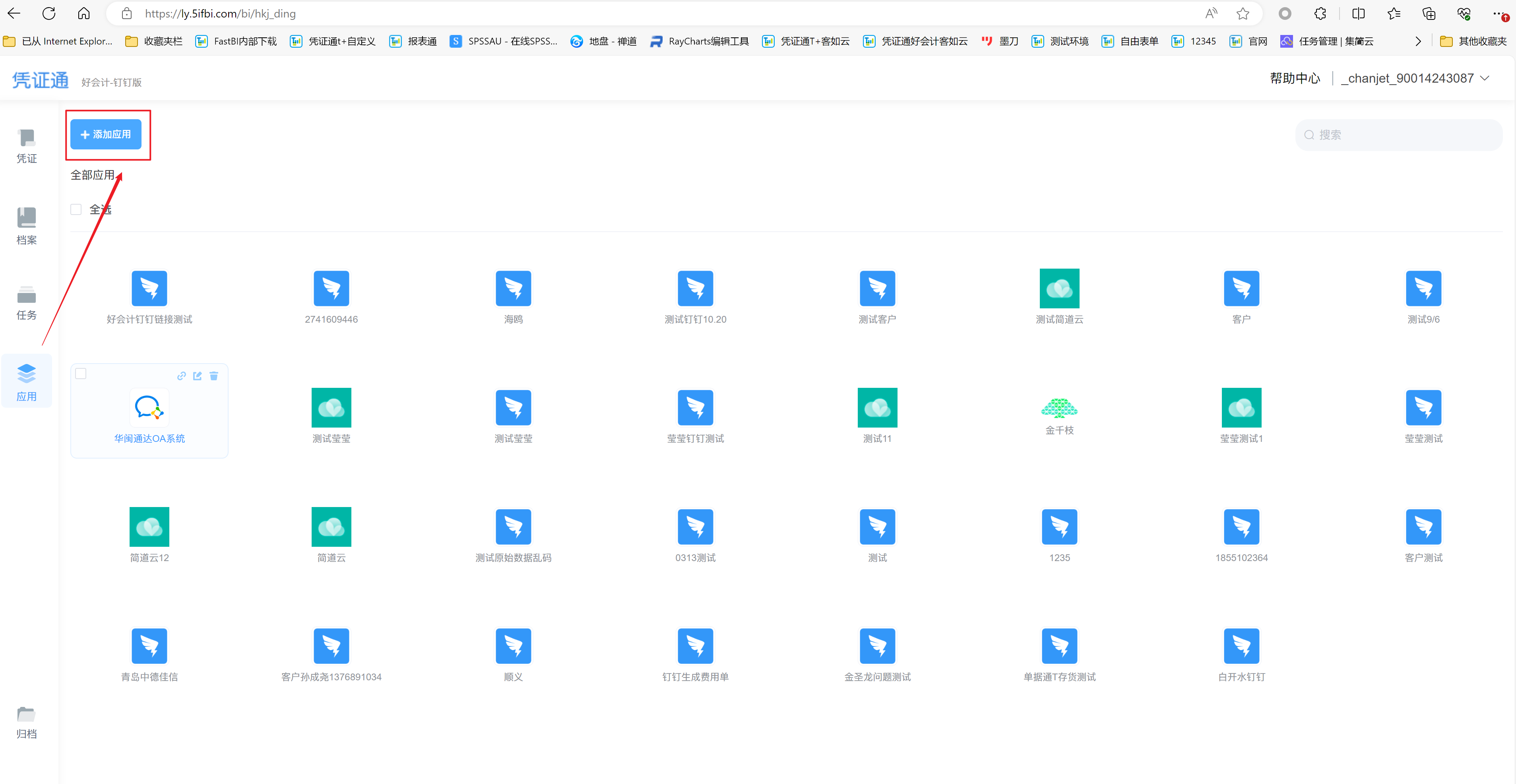1516x784 pixels.
Task: Click the 添加应用 button
Action: click(x=106, y=134)
